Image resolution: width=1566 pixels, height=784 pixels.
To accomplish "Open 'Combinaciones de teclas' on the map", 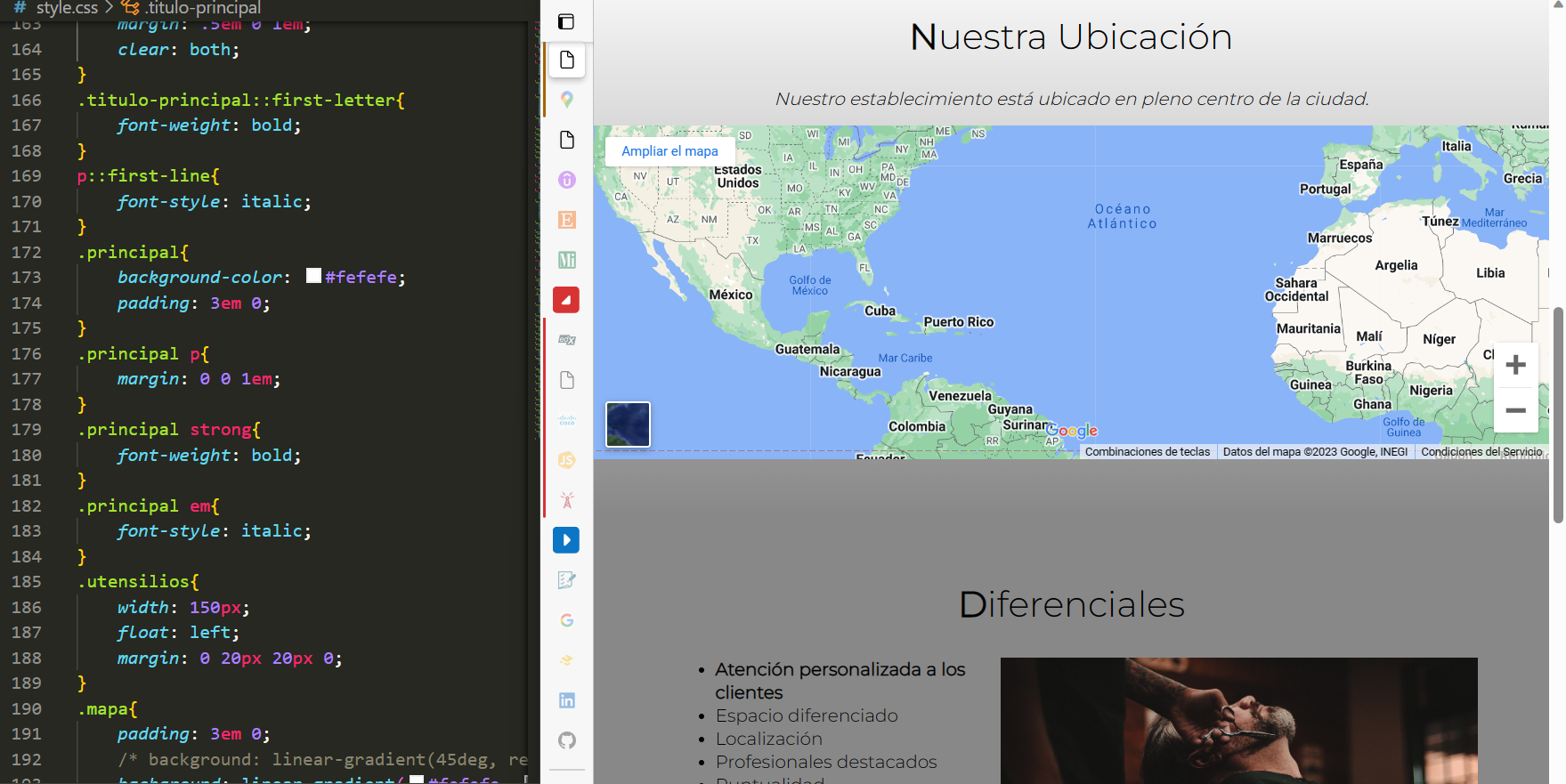I will coord(1148,452).
